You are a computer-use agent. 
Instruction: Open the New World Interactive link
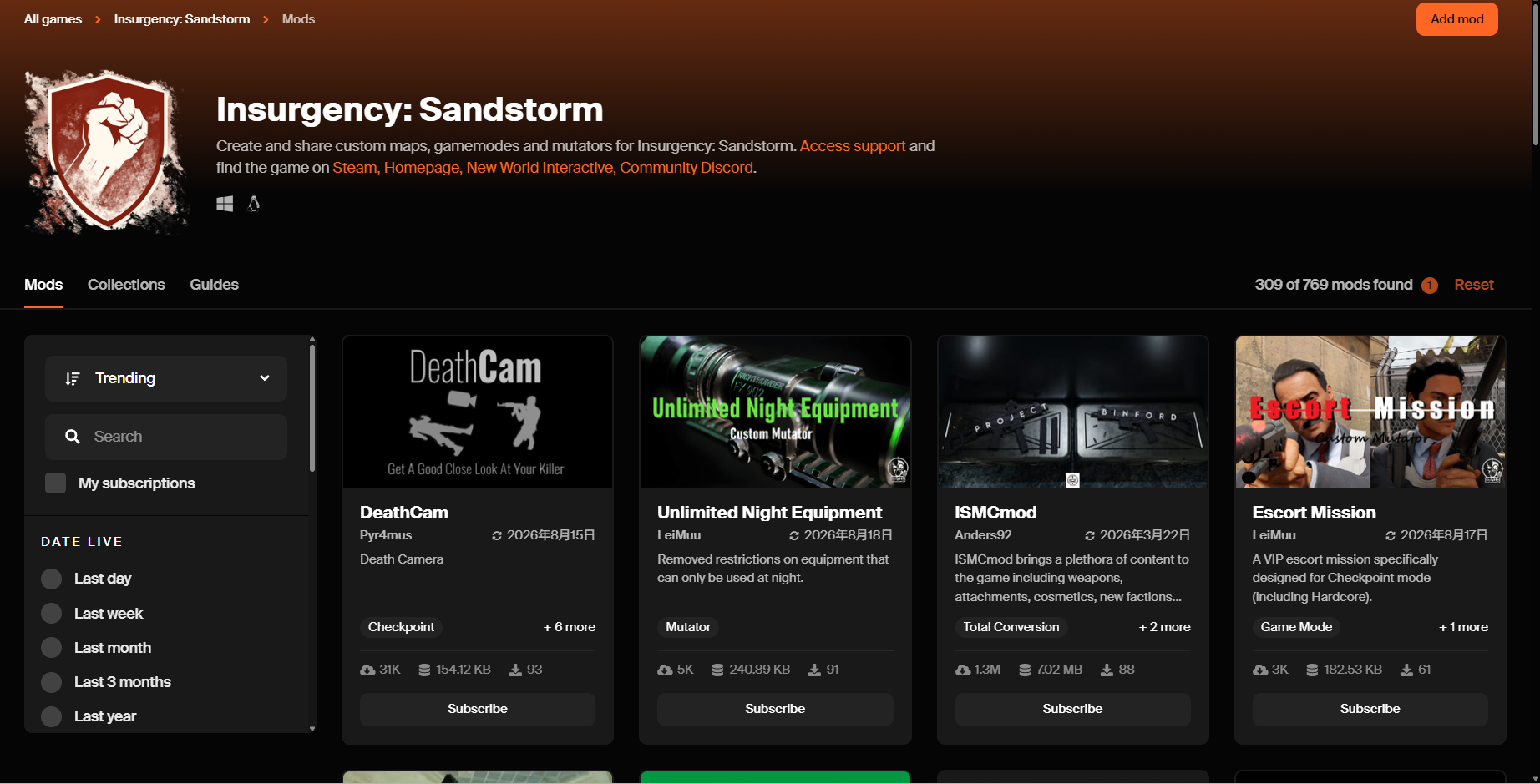point(540,168)
